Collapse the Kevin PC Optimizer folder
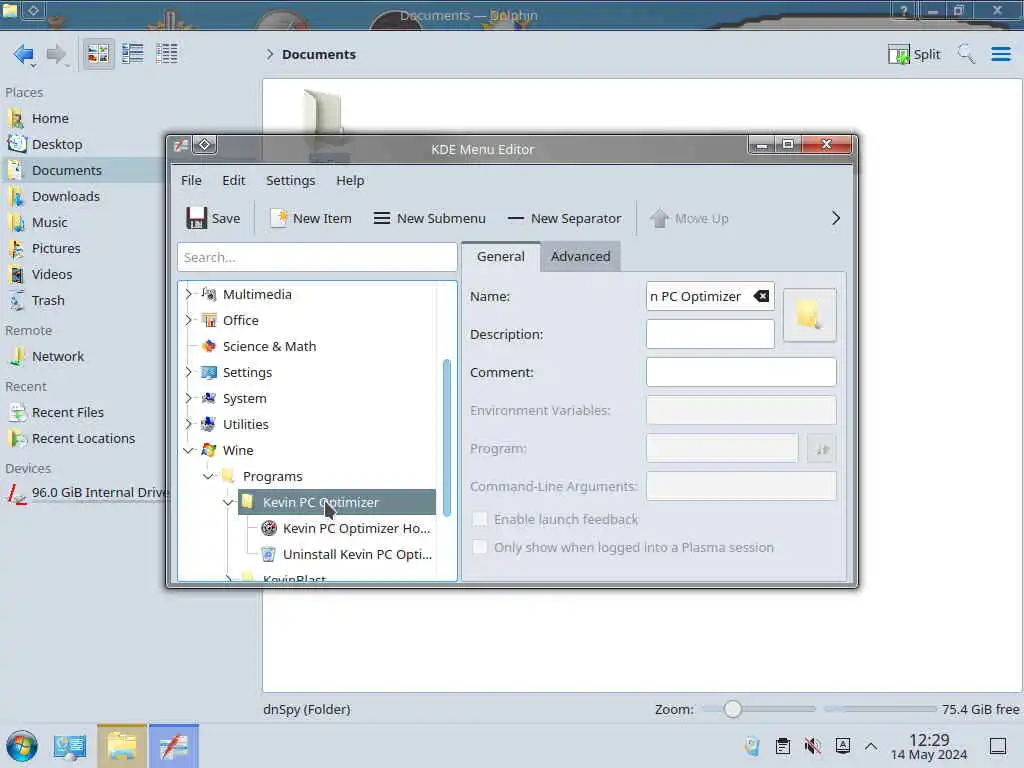The image size is (1024, 768). click(x=228, y=502)
